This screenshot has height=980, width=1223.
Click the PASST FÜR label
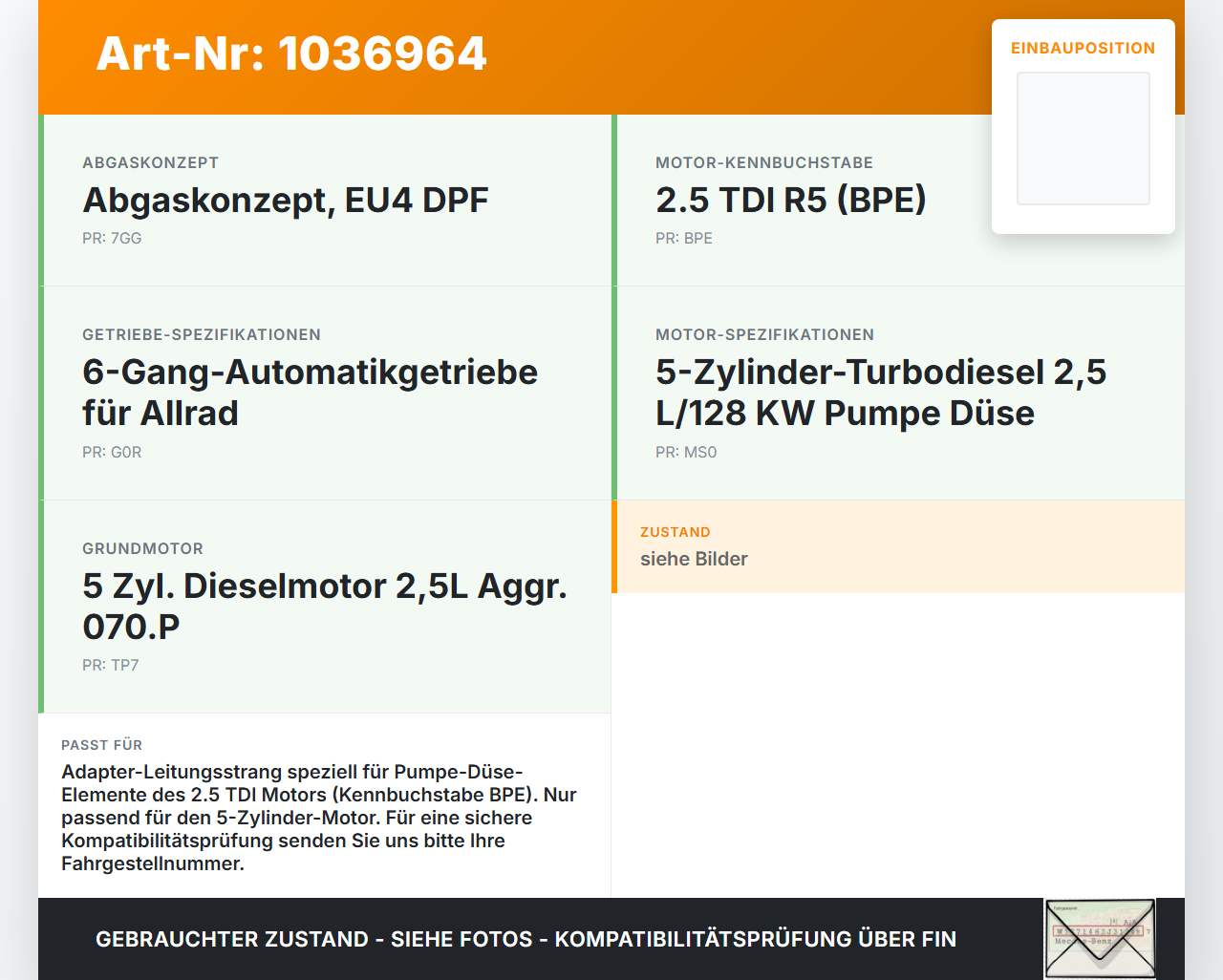[x=102, y=745]
